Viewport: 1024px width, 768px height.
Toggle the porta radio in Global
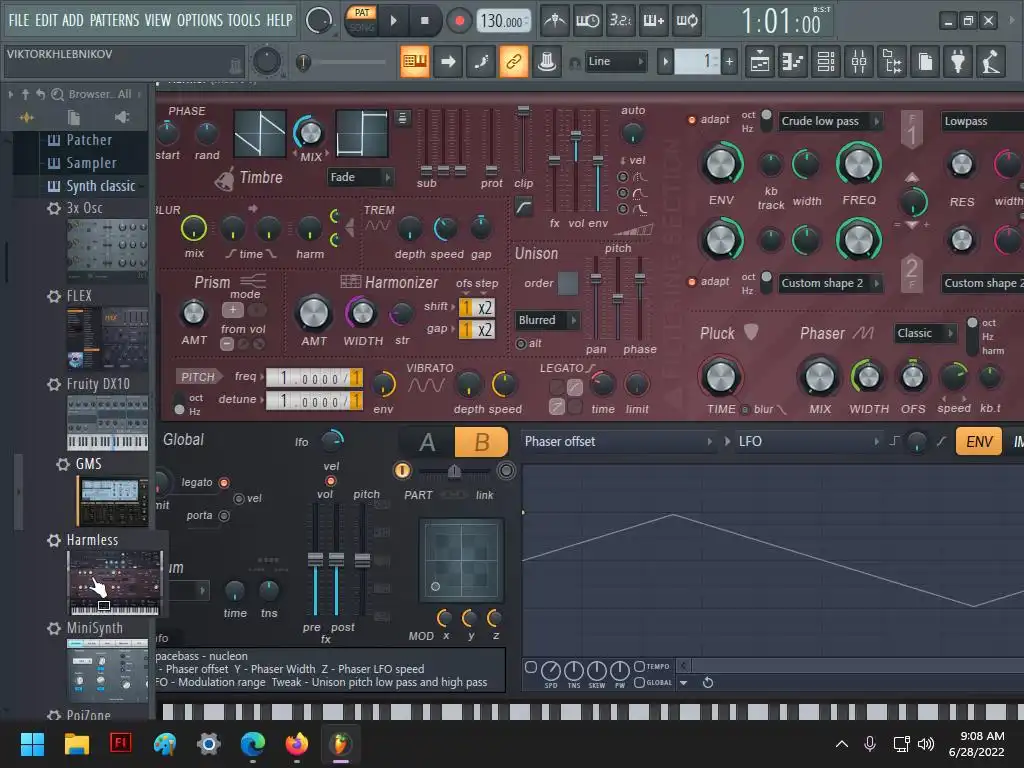click(224, 516)
